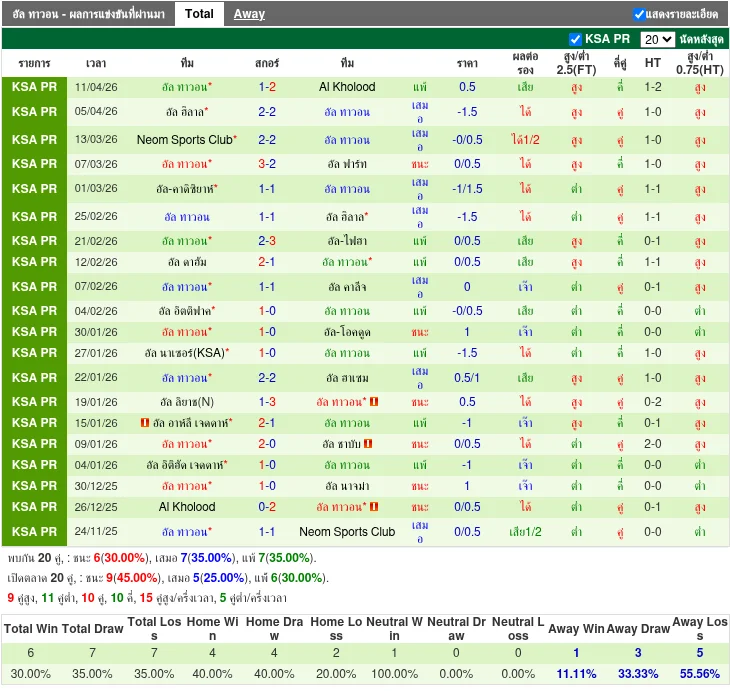Toggle the KSA PR league filter checkbox

click(x=575, y=39)
